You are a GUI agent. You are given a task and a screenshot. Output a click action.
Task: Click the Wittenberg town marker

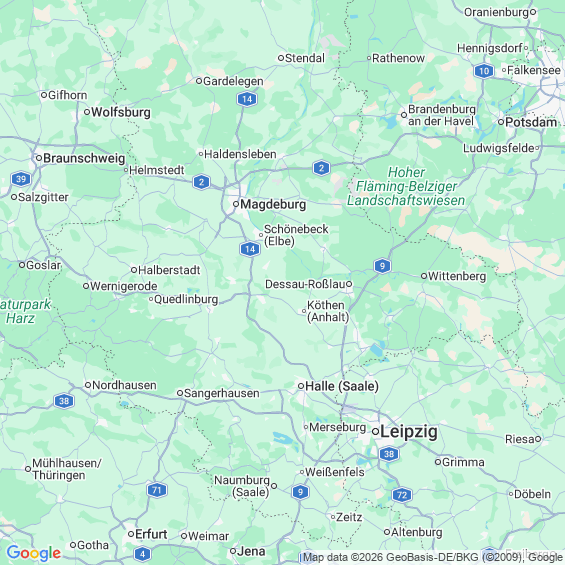click(424, 276)
